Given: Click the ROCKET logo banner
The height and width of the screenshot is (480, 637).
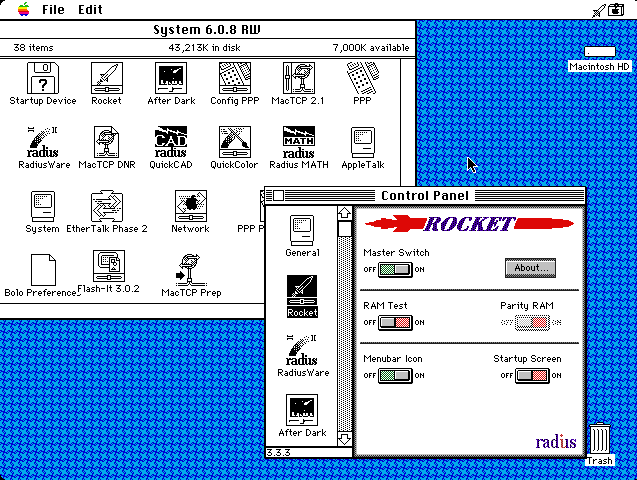Looking at the screenshot, I should 469,224.
